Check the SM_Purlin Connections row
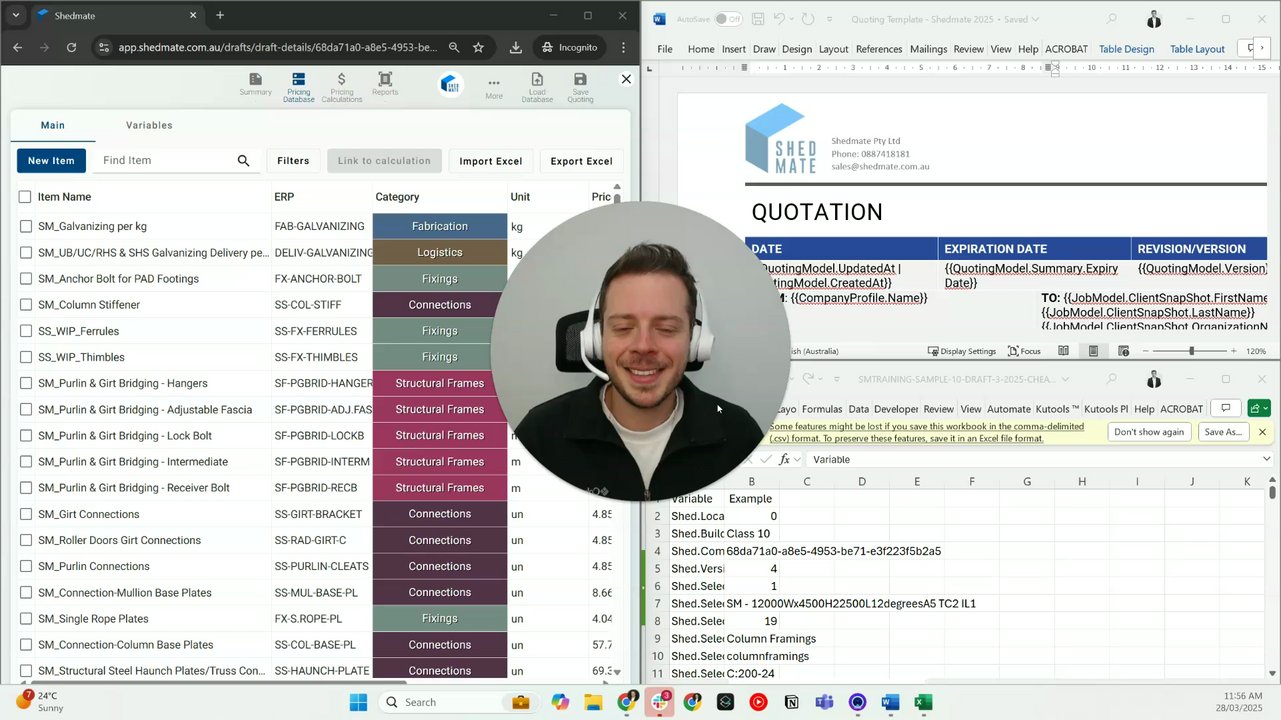Viewport: 1281px width, 720px height. pyautogui.click(x=26, y=566)
